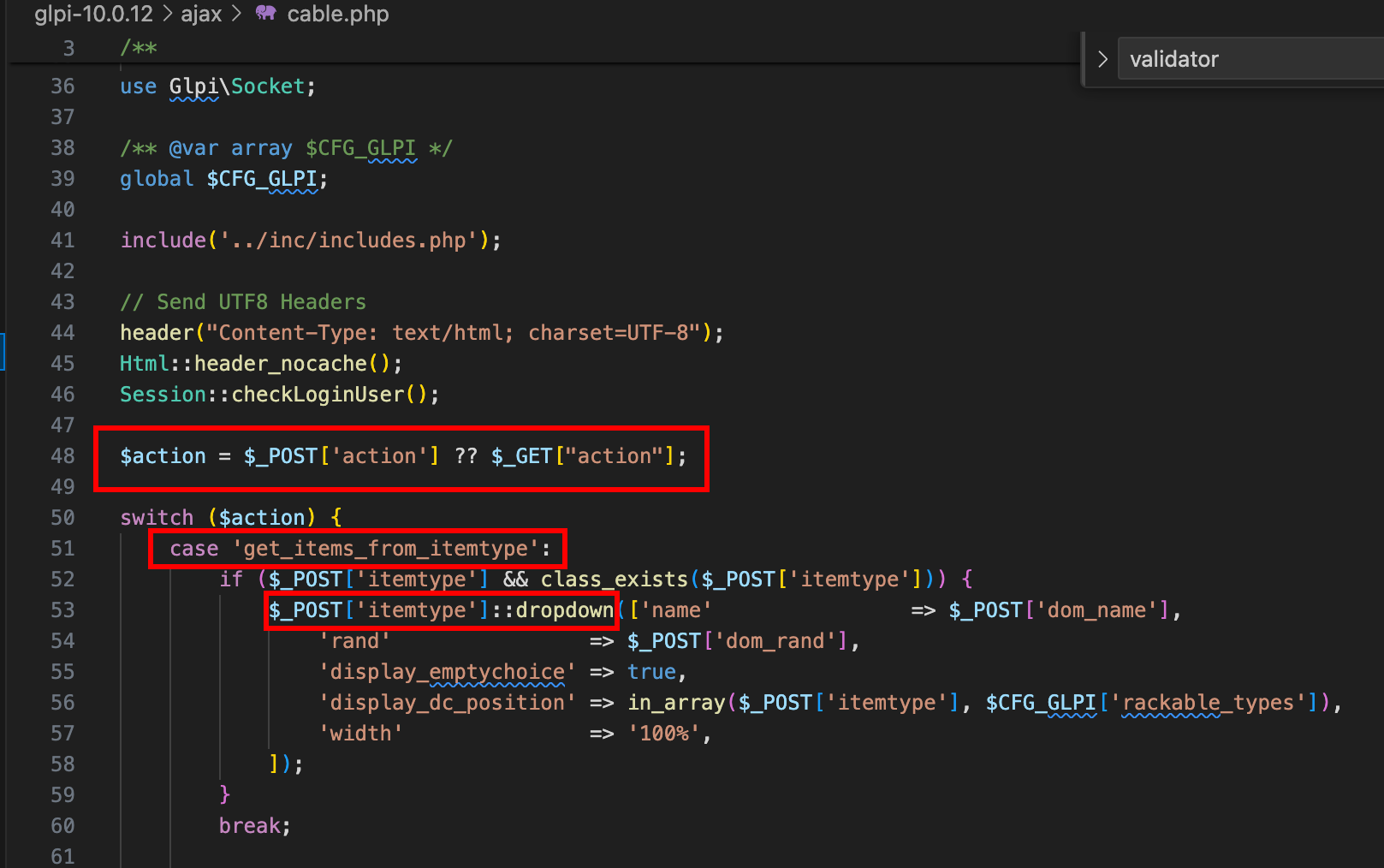The width and height of the screenshot is (1384, 868).
Task: Click line number 53 in the gutter
Action: tap(62, 609)
